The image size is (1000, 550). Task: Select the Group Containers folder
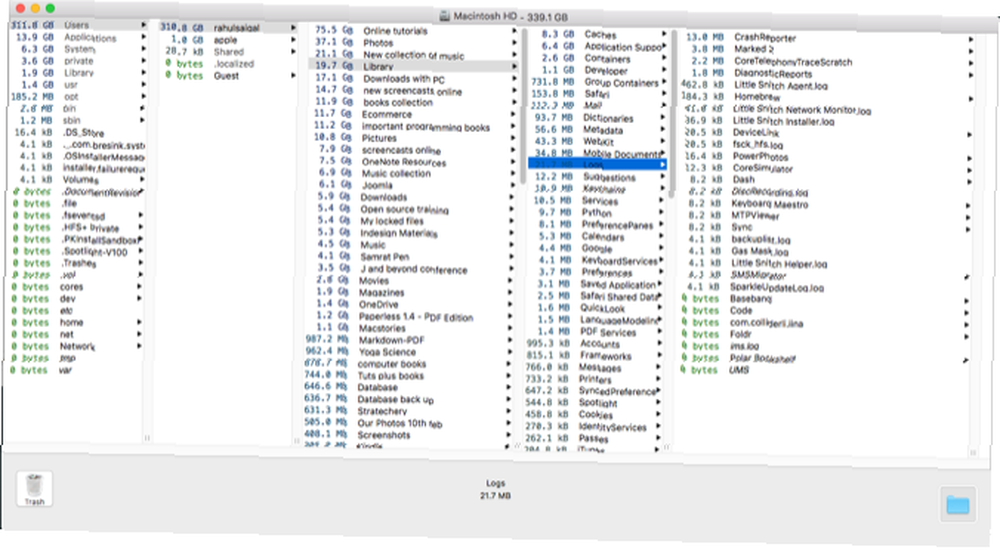click(x=599, y=82)
